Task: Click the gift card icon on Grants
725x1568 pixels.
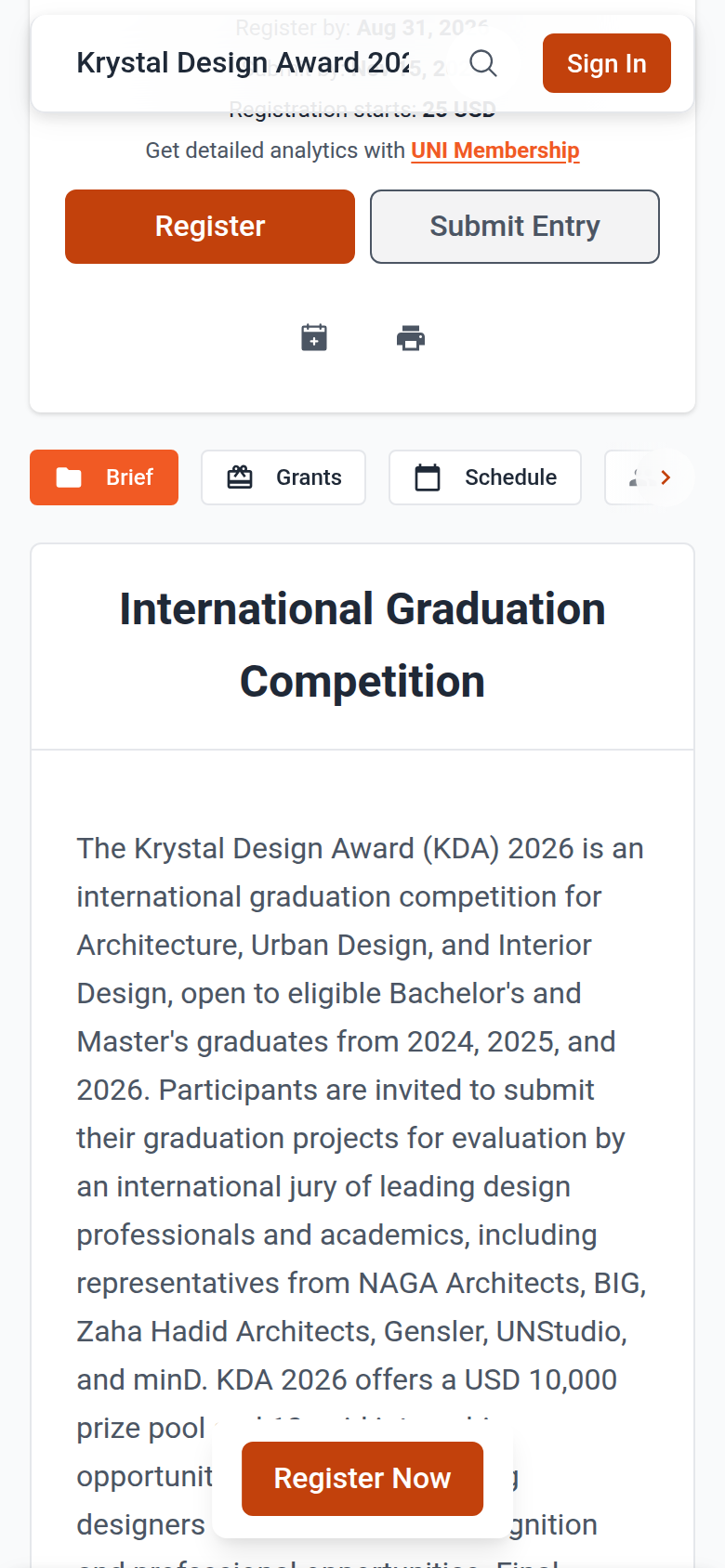Action: tap(240, 477)
